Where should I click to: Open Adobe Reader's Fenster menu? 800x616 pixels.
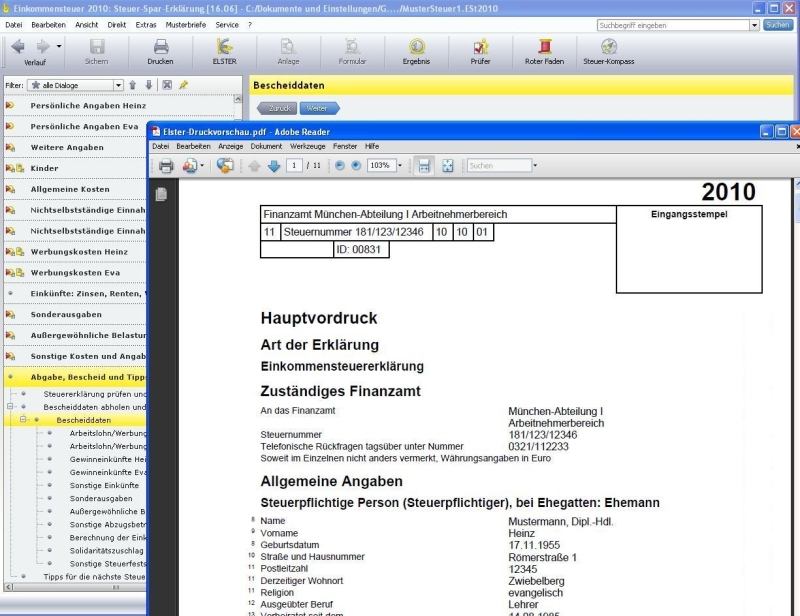click(345, 146)
